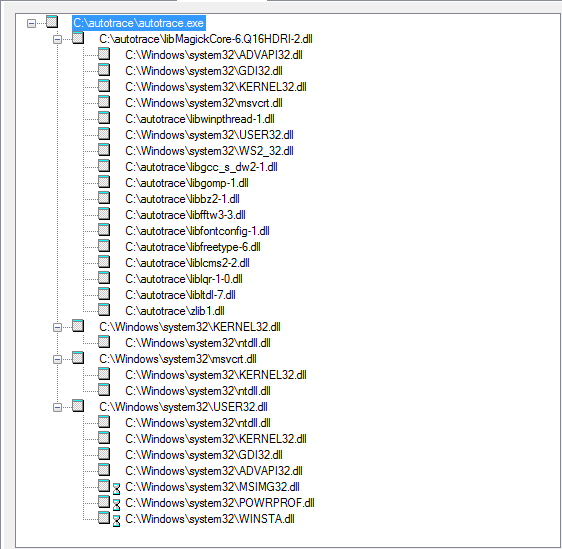Select ntdll.dll under top-level KERNEL32.dll

click(198, 343)
